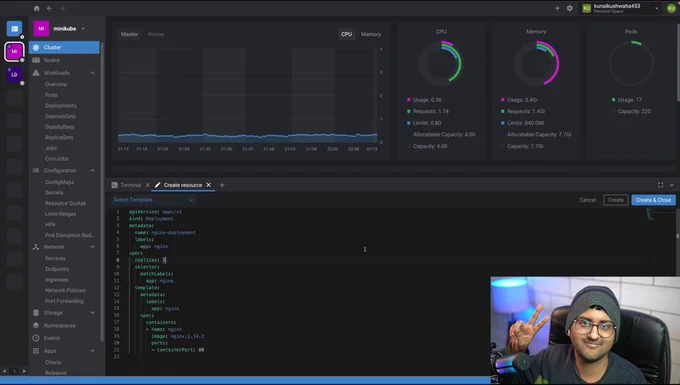Open Limit Ranges in sidebar
Screen dimensions: 680x385
coord(60,214)
